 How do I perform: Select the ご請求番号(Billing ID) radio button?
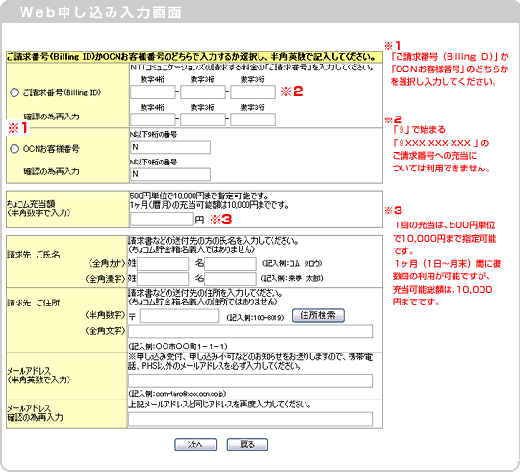(14, 92)
